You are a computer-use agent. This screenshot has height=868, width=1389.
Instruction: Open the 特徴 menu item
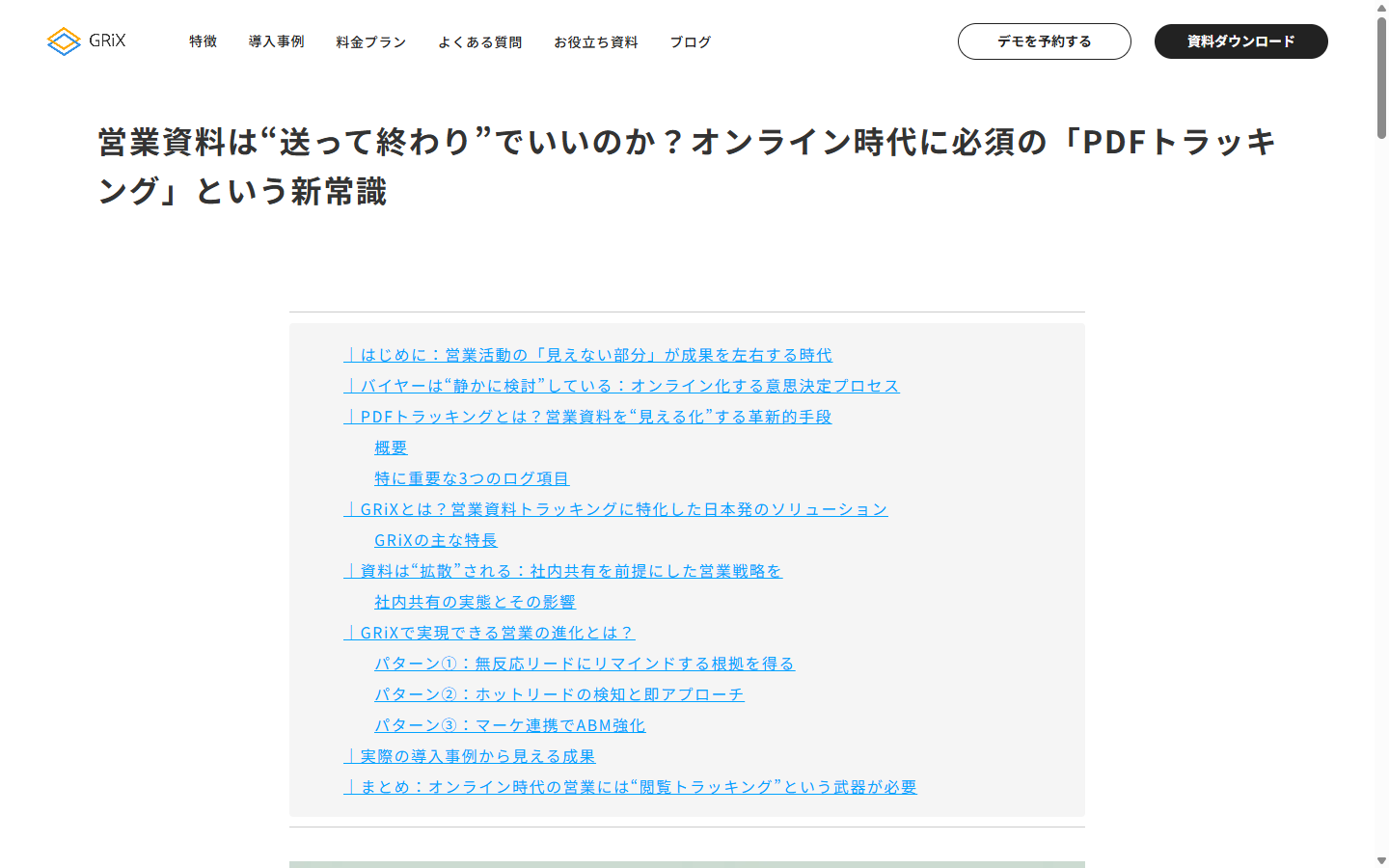(x=203, y=41)
